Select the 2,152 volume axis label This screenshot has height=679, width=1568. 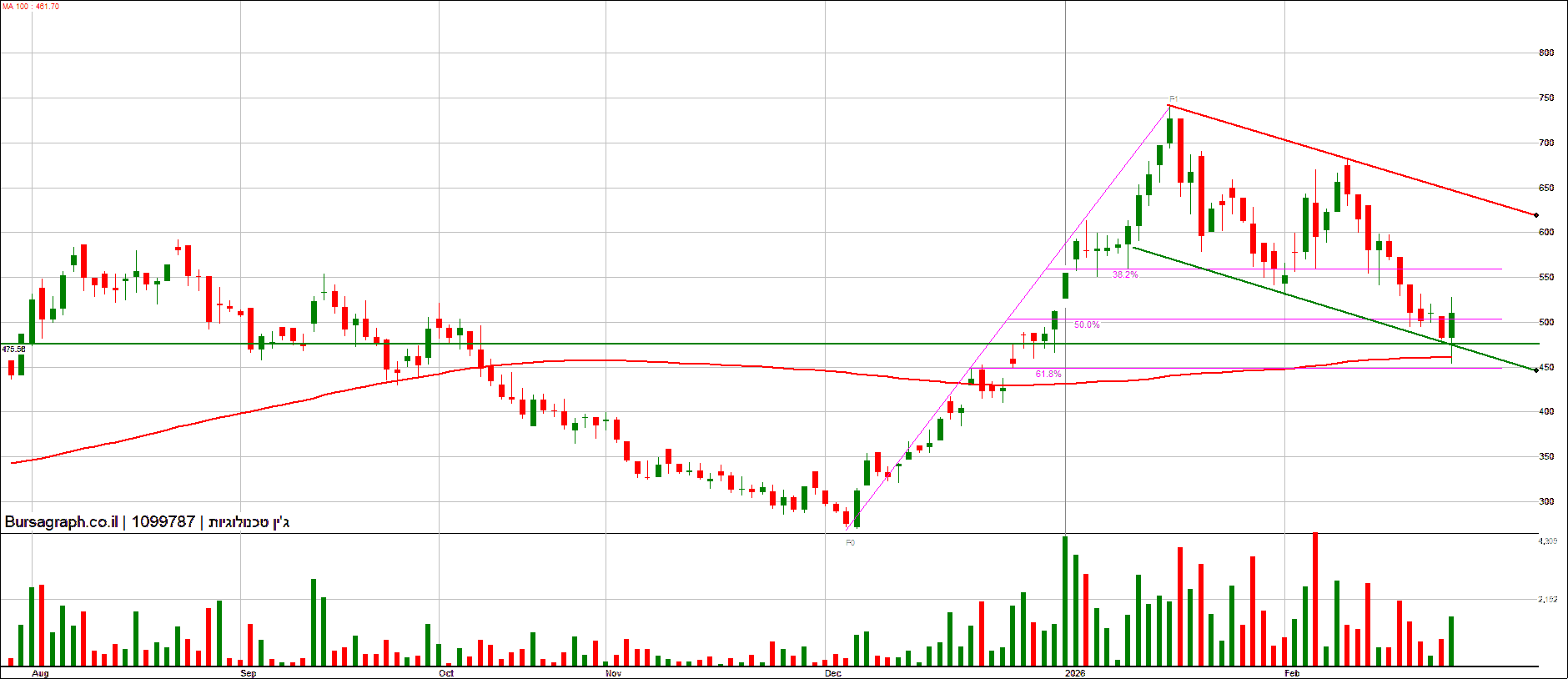coord(1548,599)
